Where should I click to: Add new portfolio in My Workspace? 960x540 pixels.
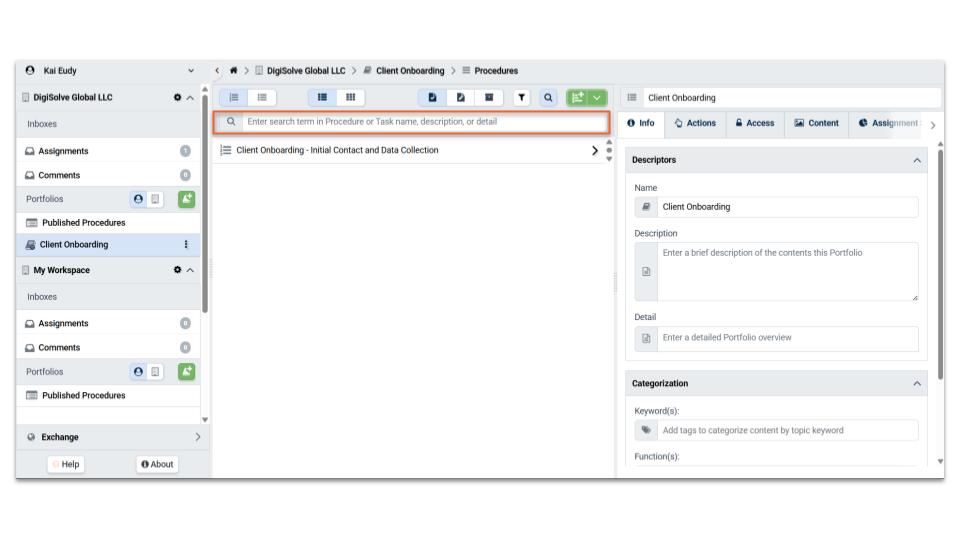click(x=187, y=372)
